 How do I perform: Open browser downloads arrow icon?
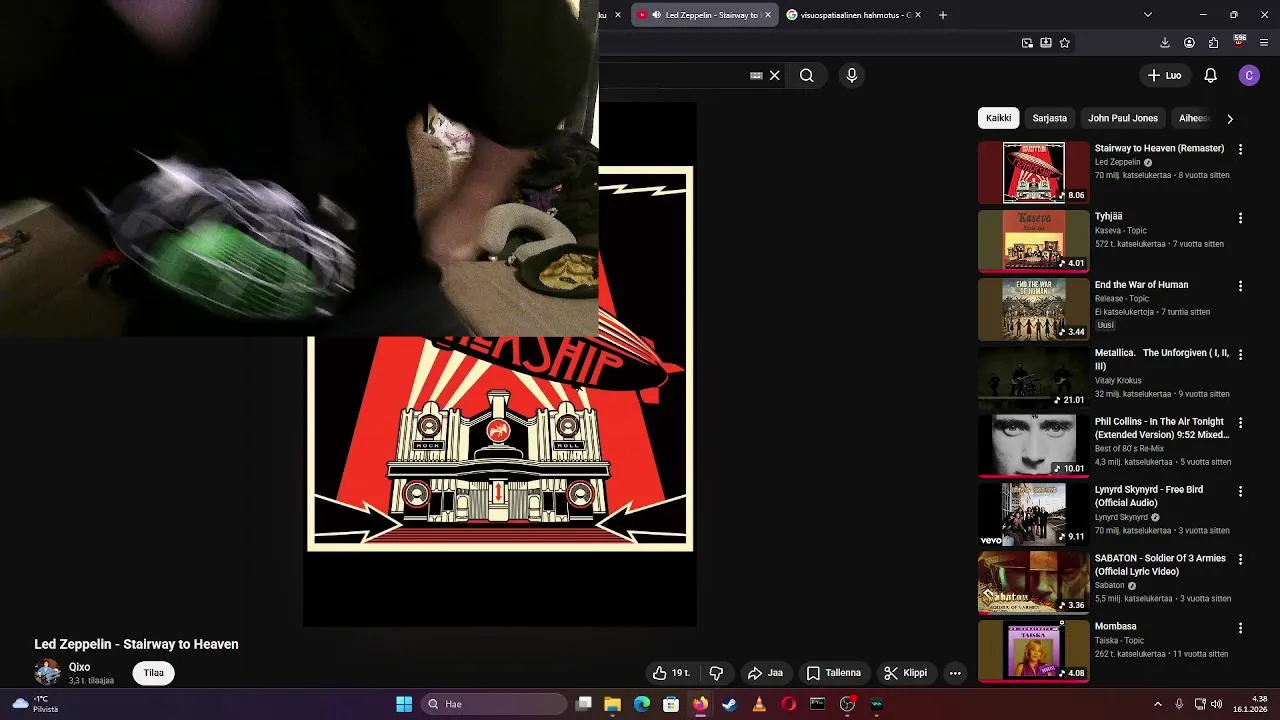[1164, 43]
